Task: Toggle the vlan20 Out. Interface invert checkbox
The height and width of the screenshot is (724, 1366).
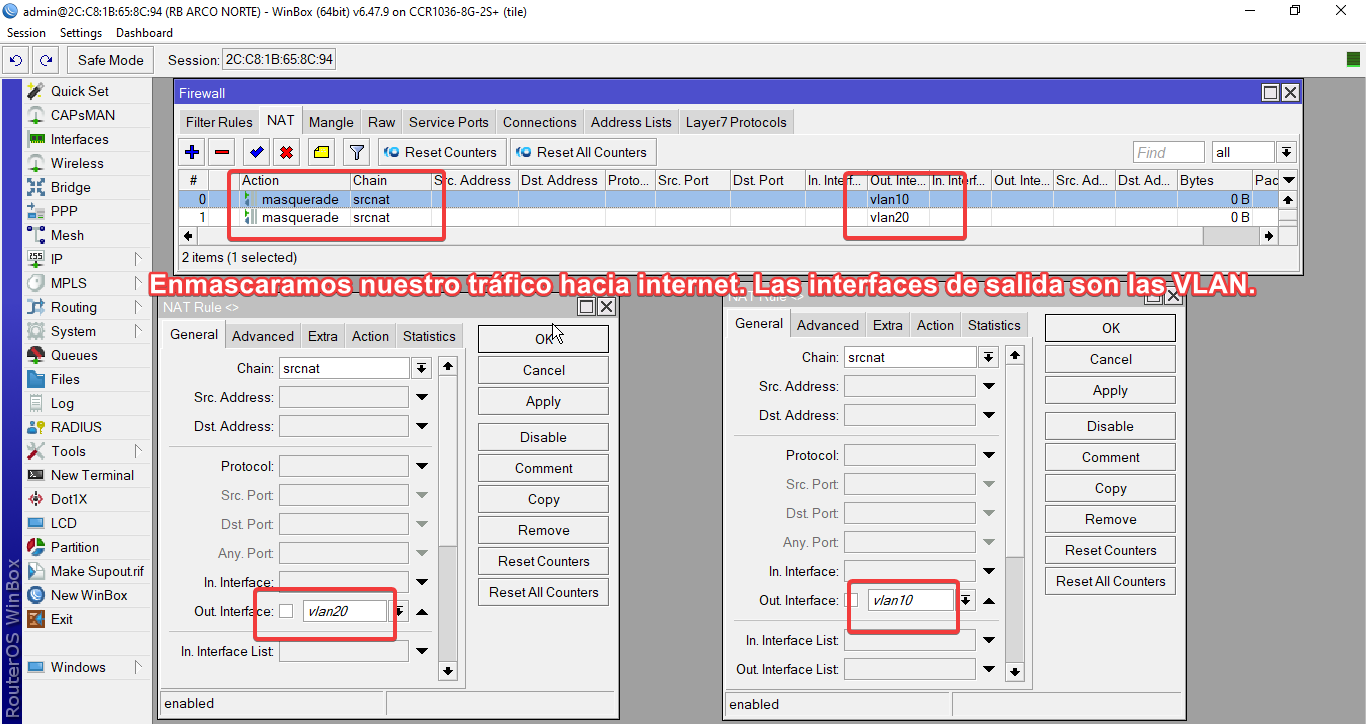Action: [x=286, y=611]
